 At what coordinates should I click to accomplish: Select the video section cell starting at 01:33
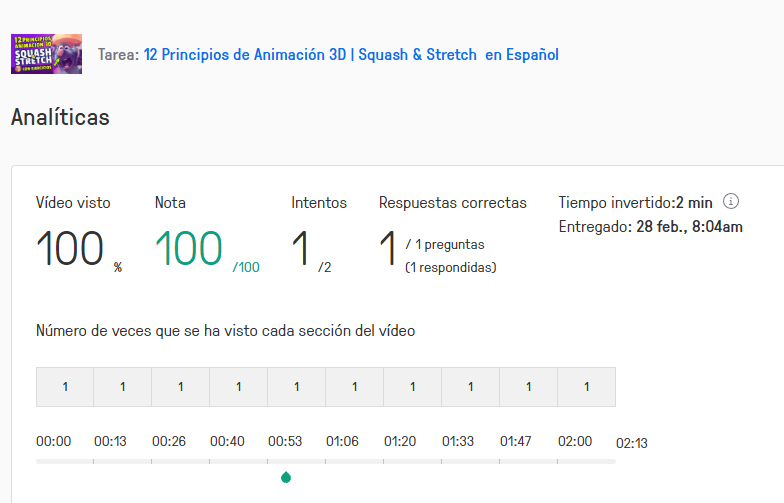click(x=471, y=387)
